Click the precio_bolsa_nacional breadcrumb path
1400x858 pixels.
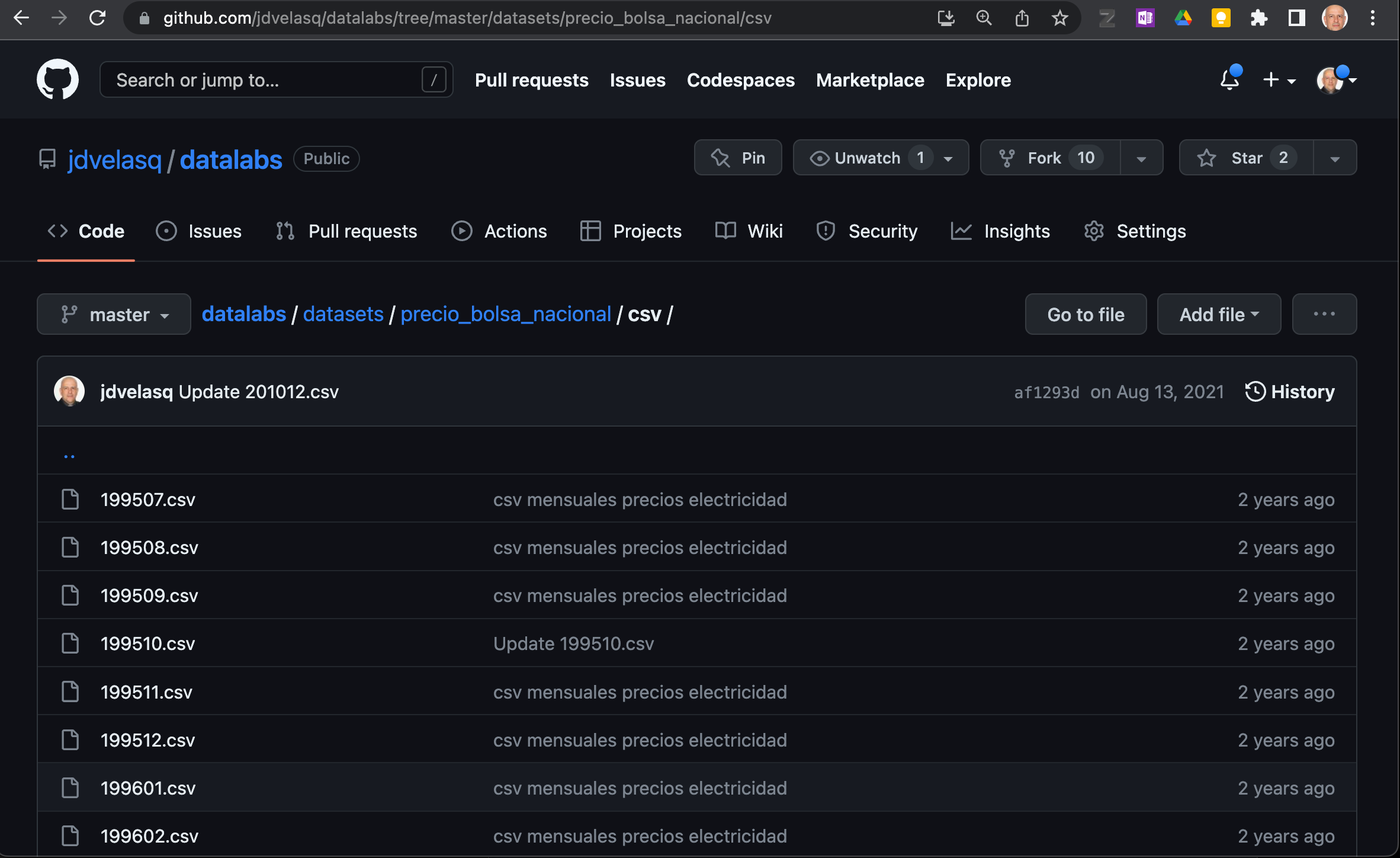[x=505, y=313]
